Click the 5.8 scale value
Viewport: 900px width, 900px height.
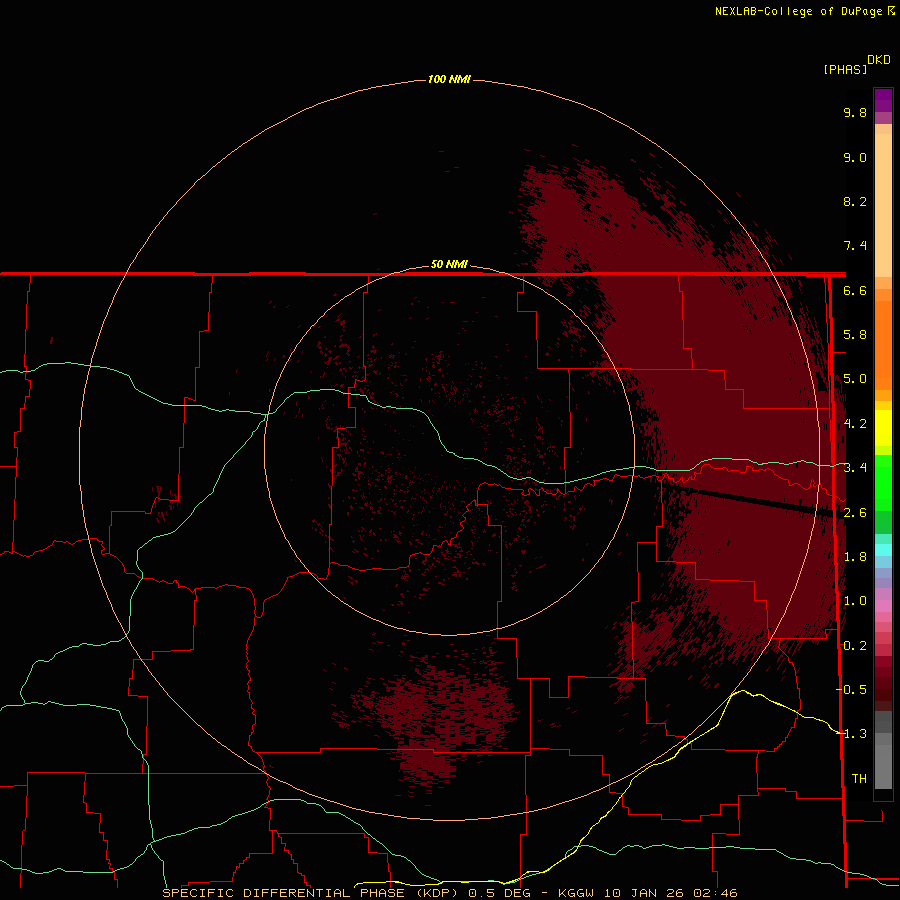(x=855, y=335)
